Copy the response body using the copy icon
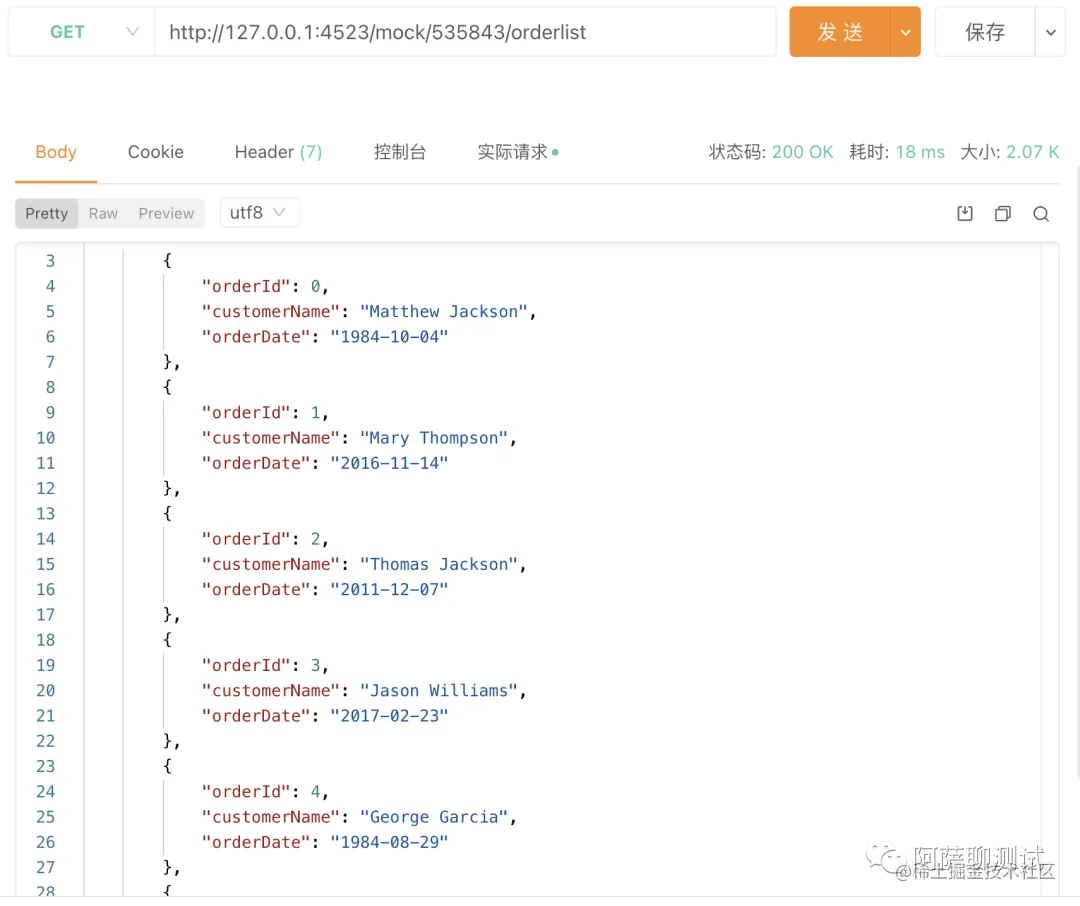The image size is (1080, 906). tap(1003, 214)
